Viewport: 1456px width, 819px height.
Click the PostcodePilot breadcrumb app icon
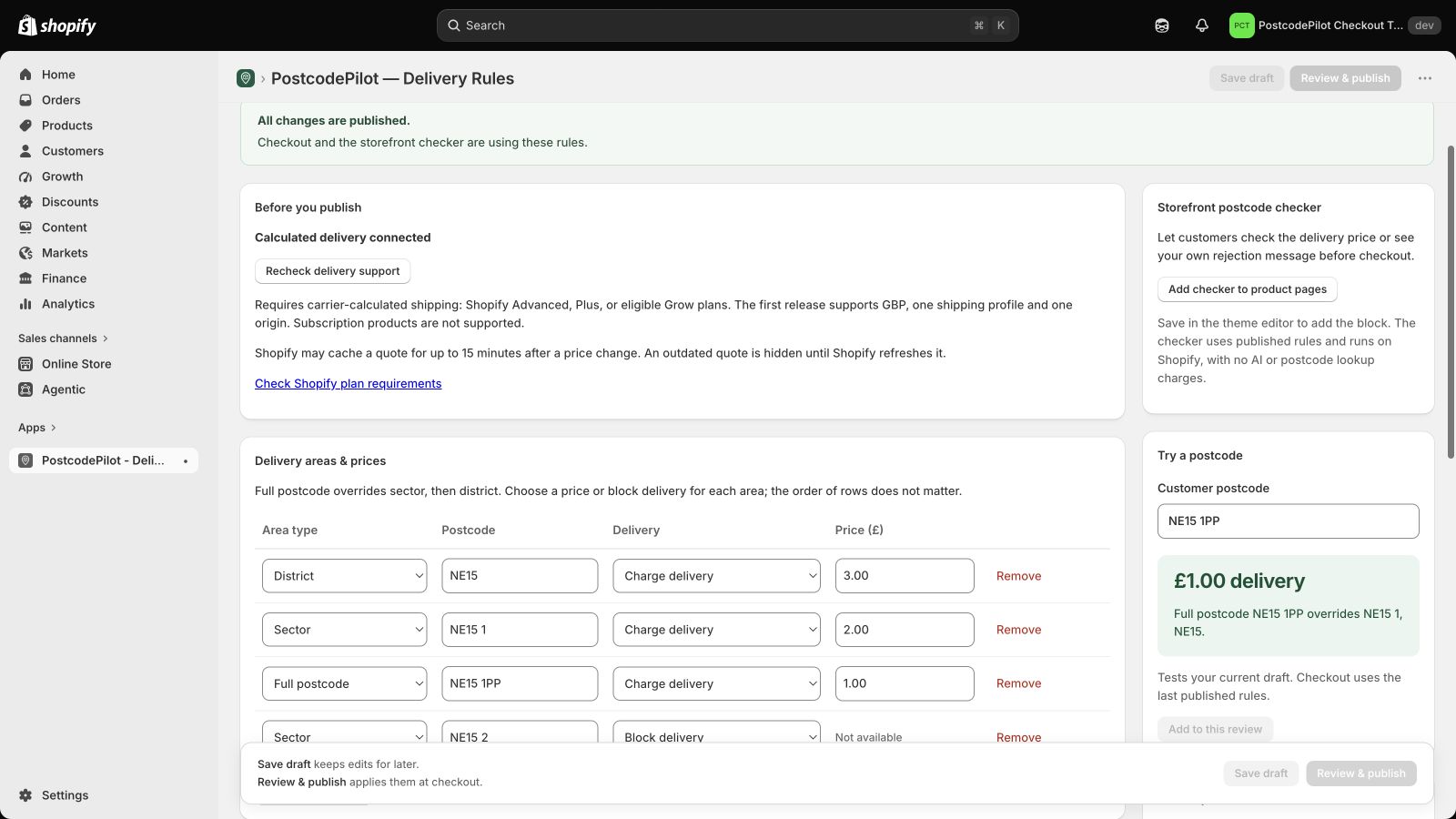click(x=246, y=78)
